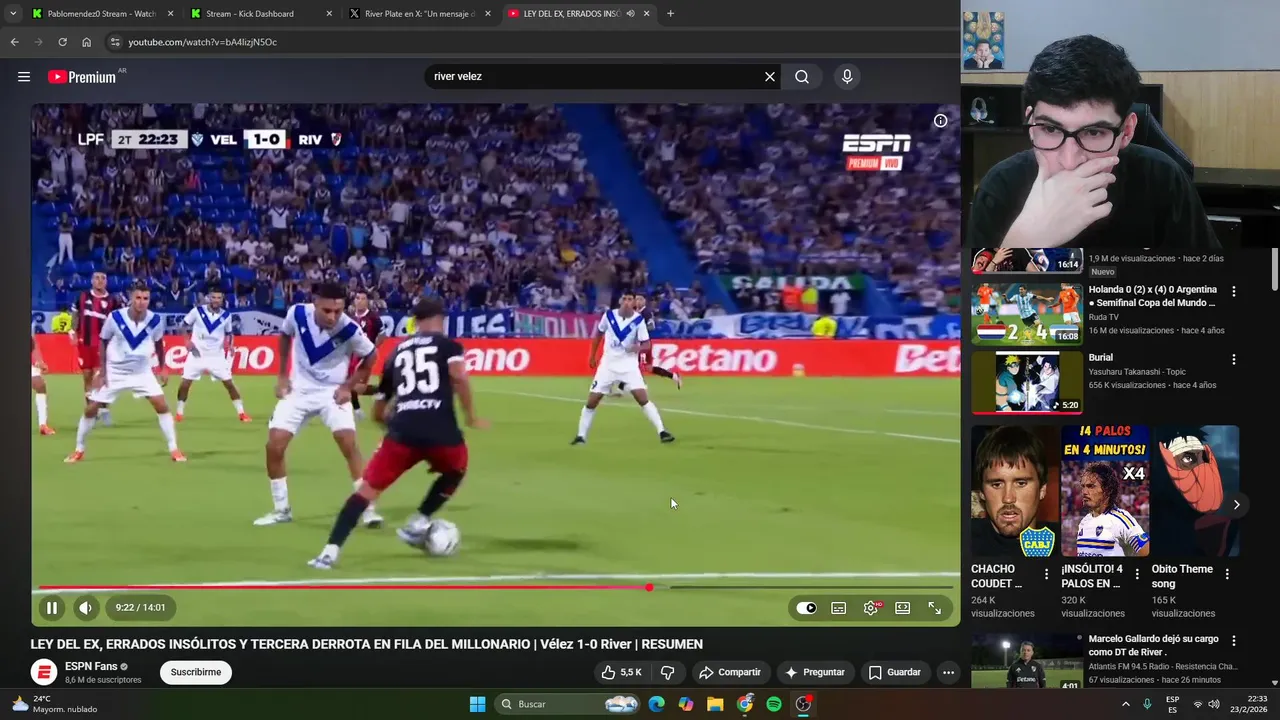Mute the video volume
This screenshot has width=1280, height=720.
[86, 607]
